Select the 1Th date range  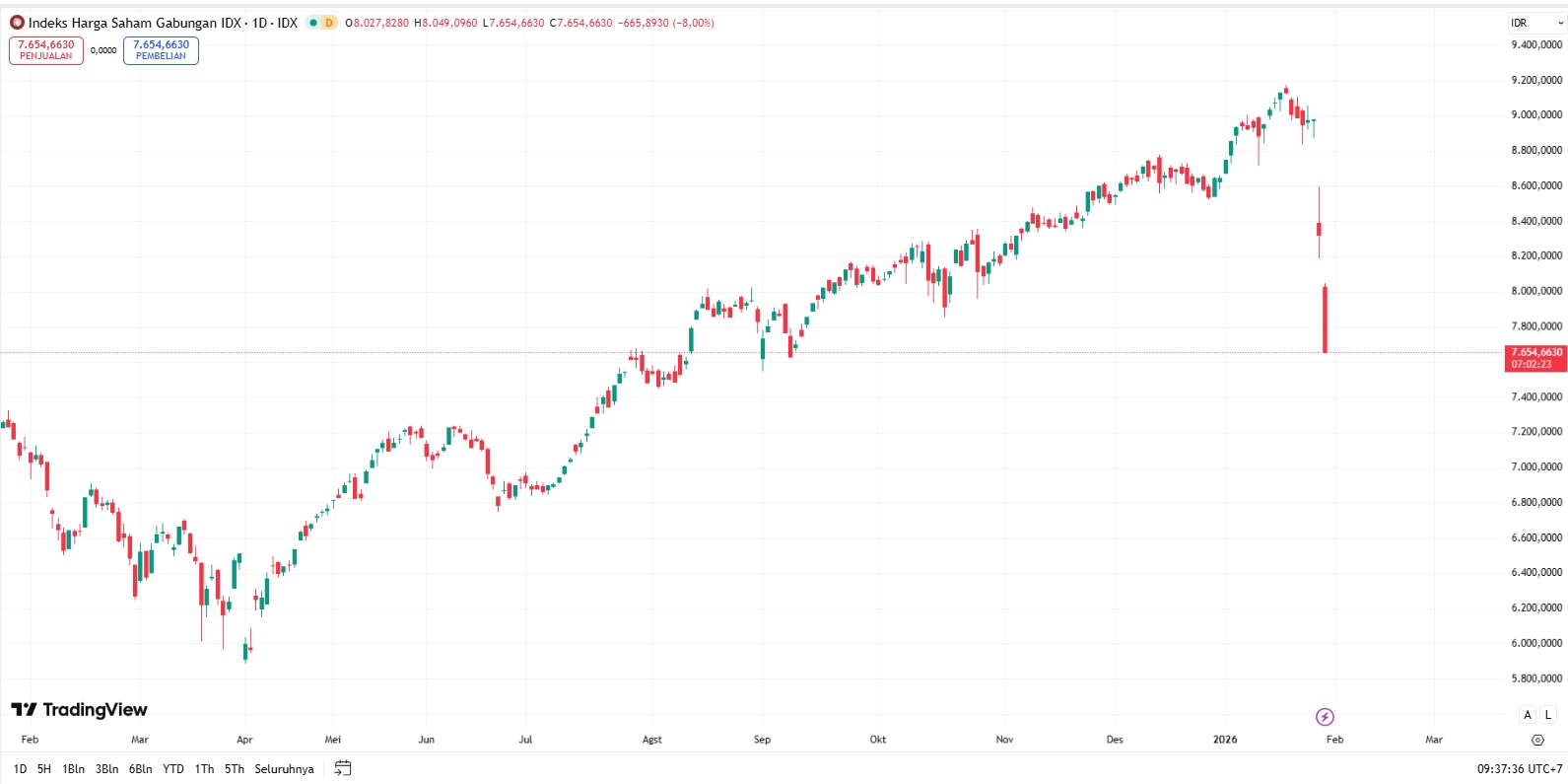204,769
